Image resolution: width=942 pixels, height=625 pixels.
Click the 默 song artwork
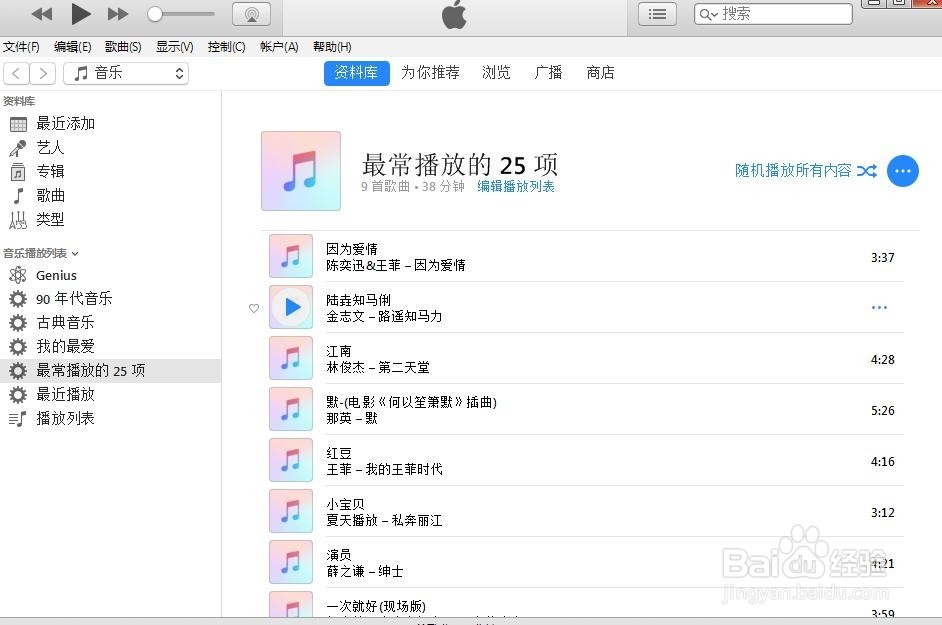coord(291,409)
